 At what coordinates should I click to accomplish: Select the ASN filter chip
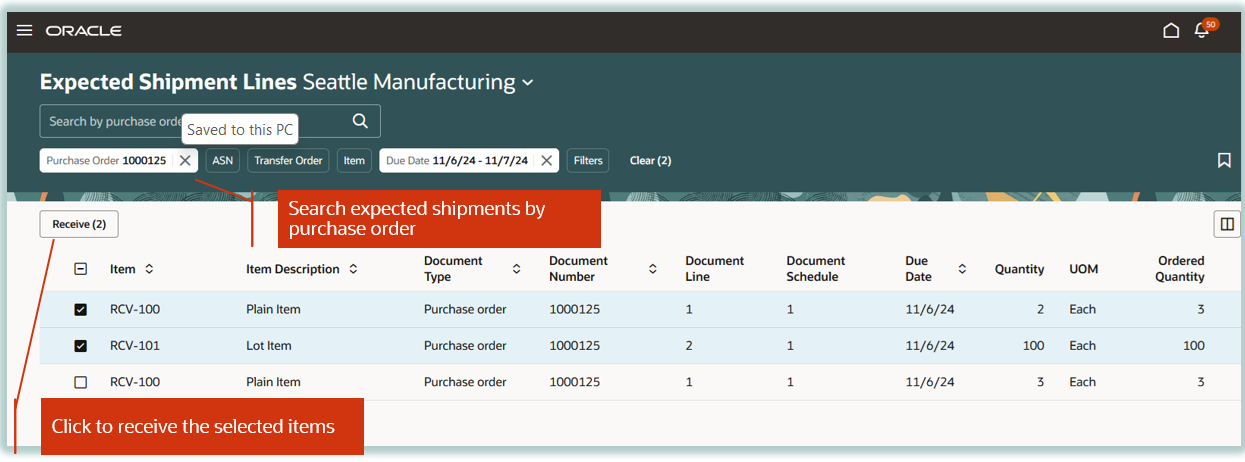(x=222, y=160)
